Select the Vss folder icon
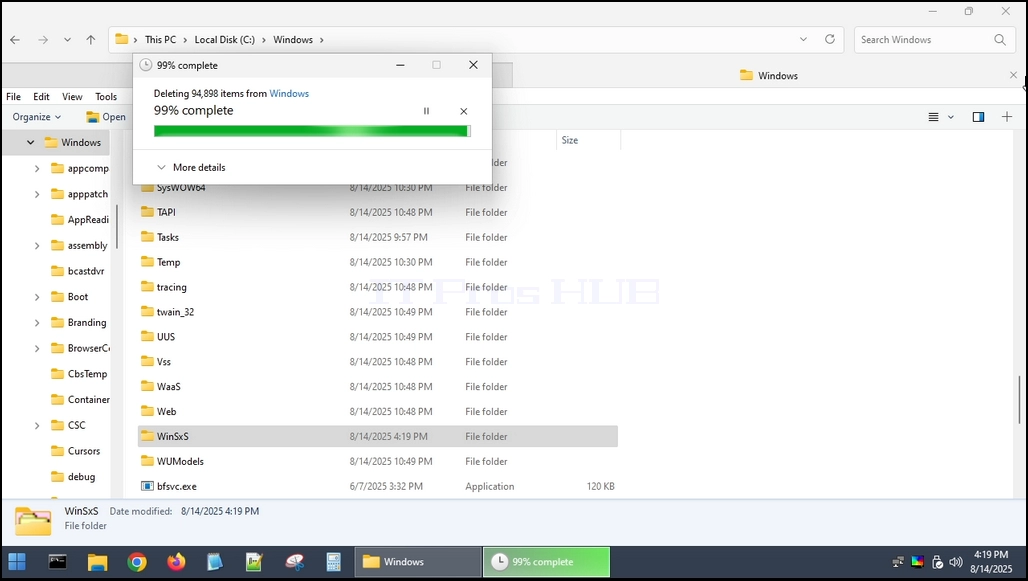 point(148,361)
